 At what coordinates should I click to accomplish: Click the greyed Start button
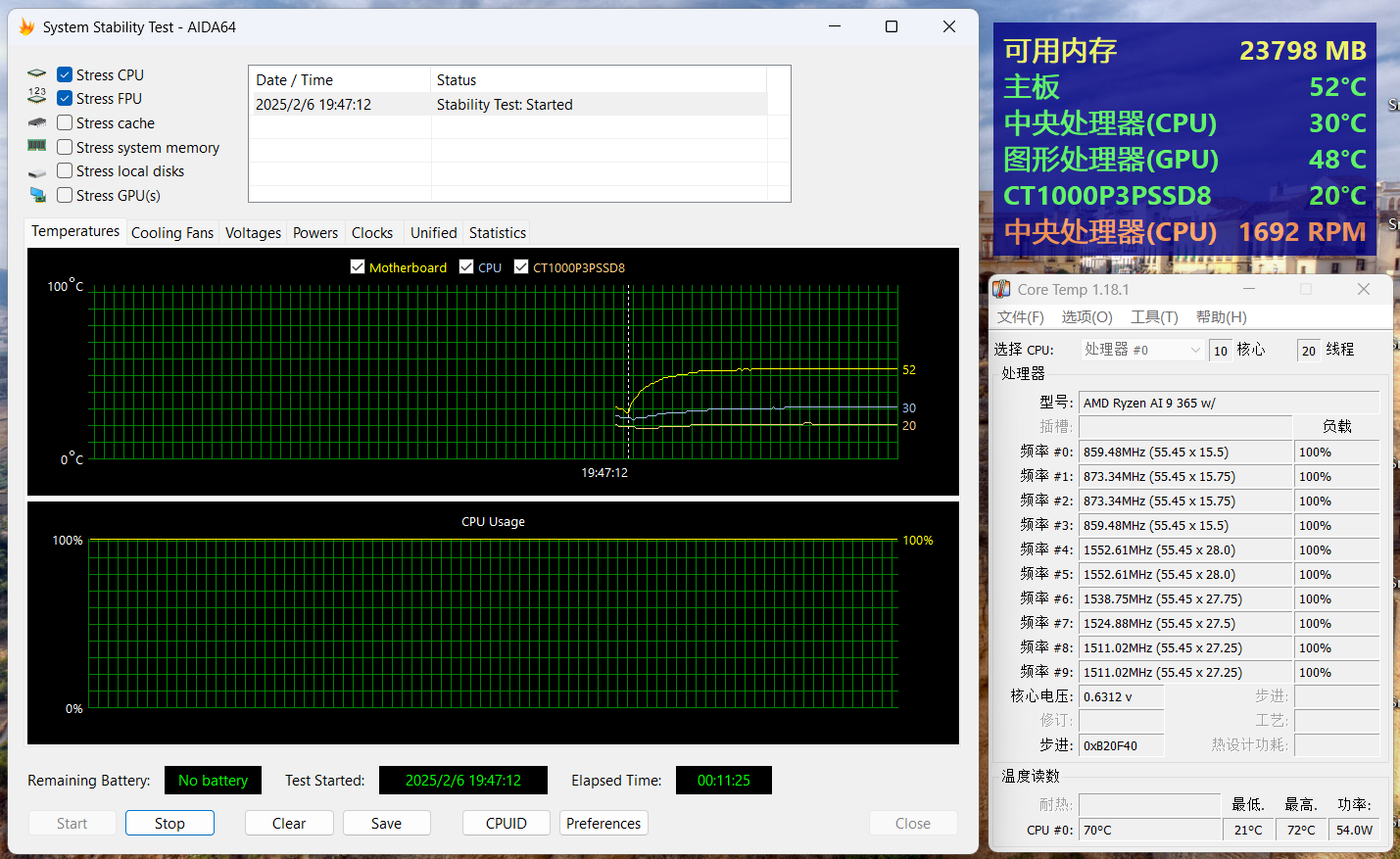(72, 824)
